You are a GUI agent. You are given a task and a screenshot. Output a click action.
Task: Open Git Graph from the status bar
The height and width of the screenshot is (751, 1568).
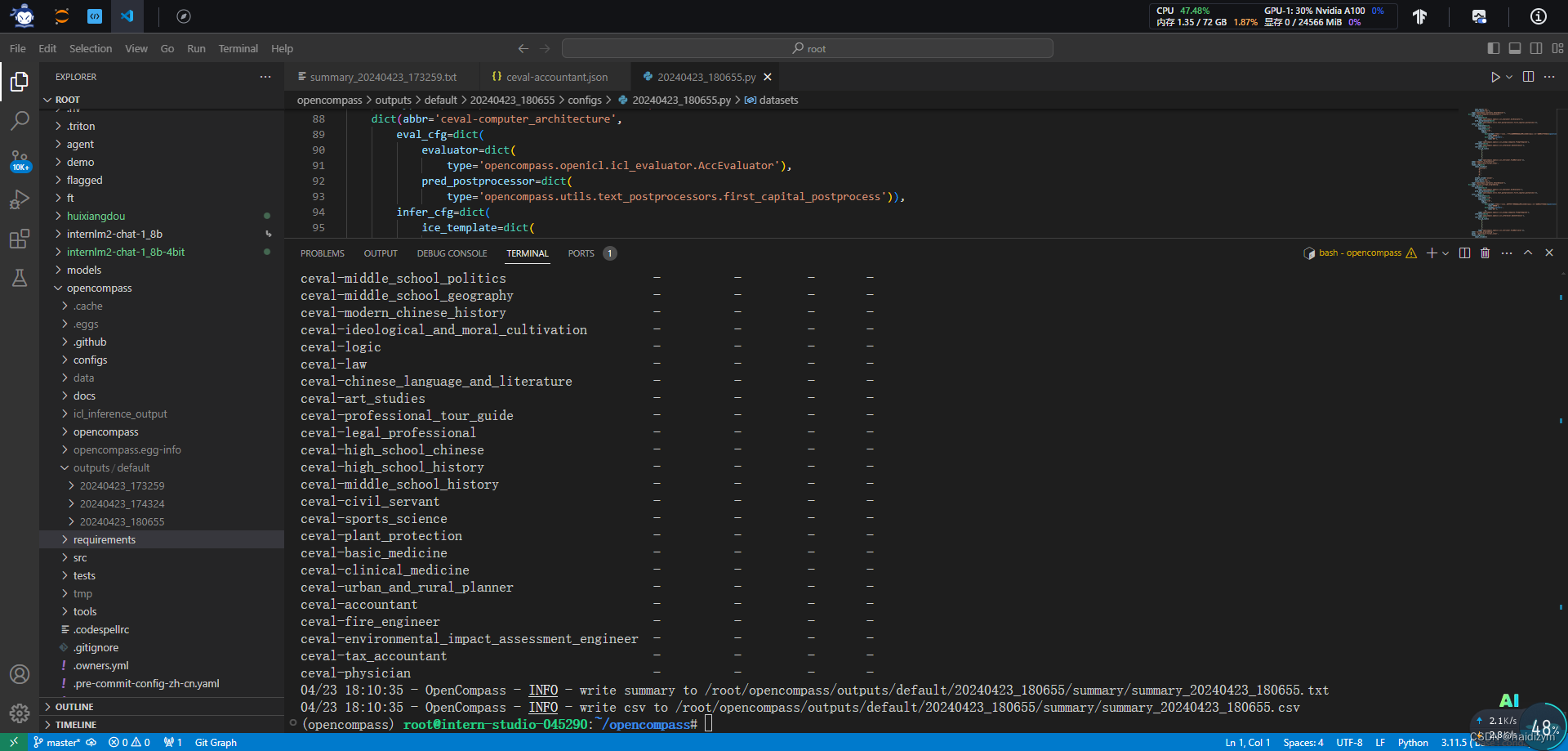[x=216, y=742]
